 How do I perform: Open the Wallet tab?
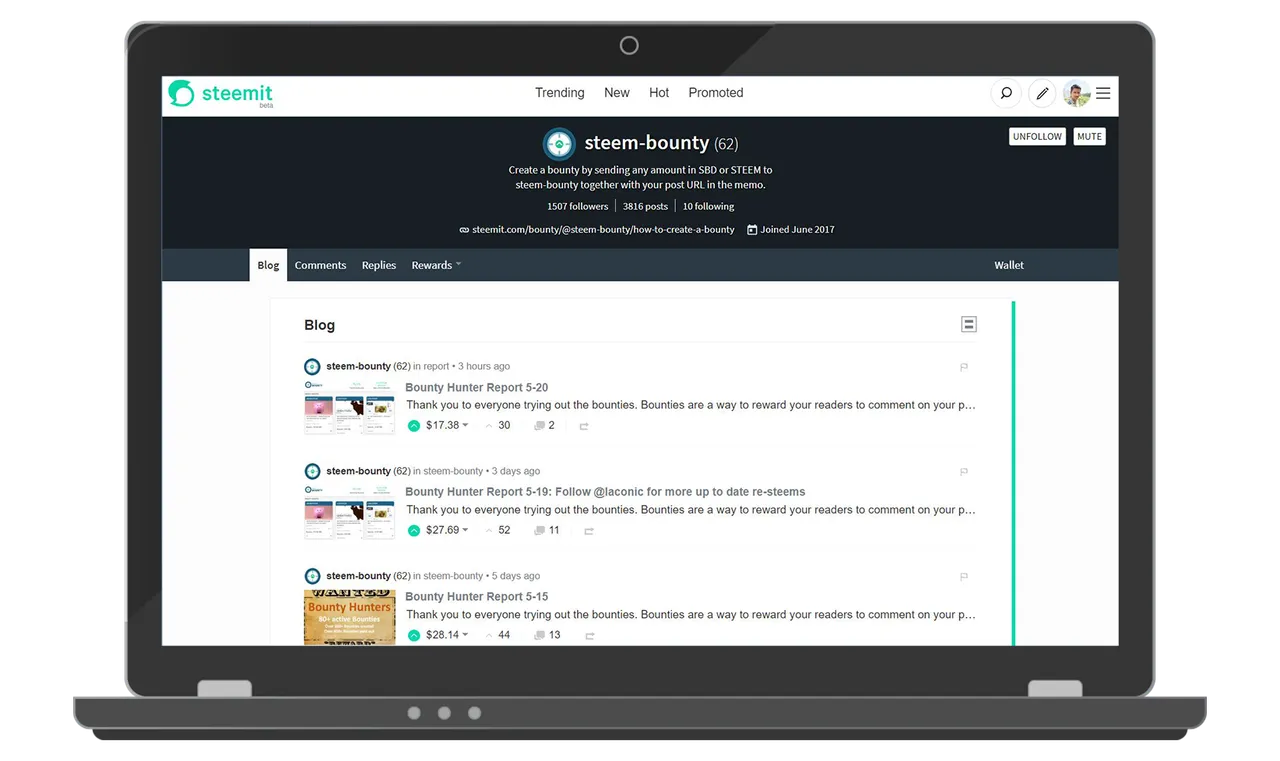[x=1009, y=265]
